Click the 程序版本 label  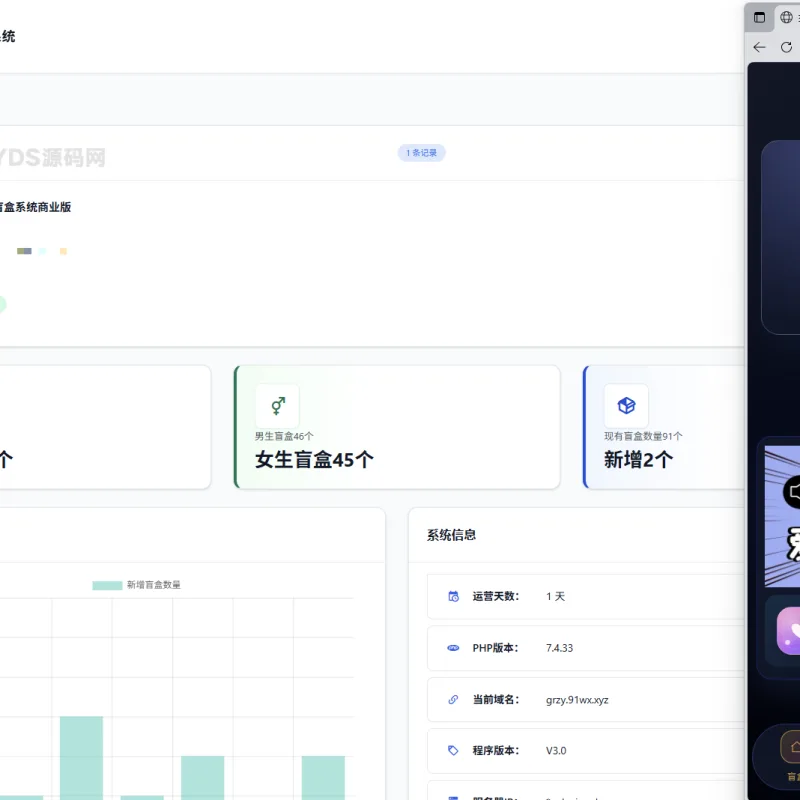click(495, 751)
